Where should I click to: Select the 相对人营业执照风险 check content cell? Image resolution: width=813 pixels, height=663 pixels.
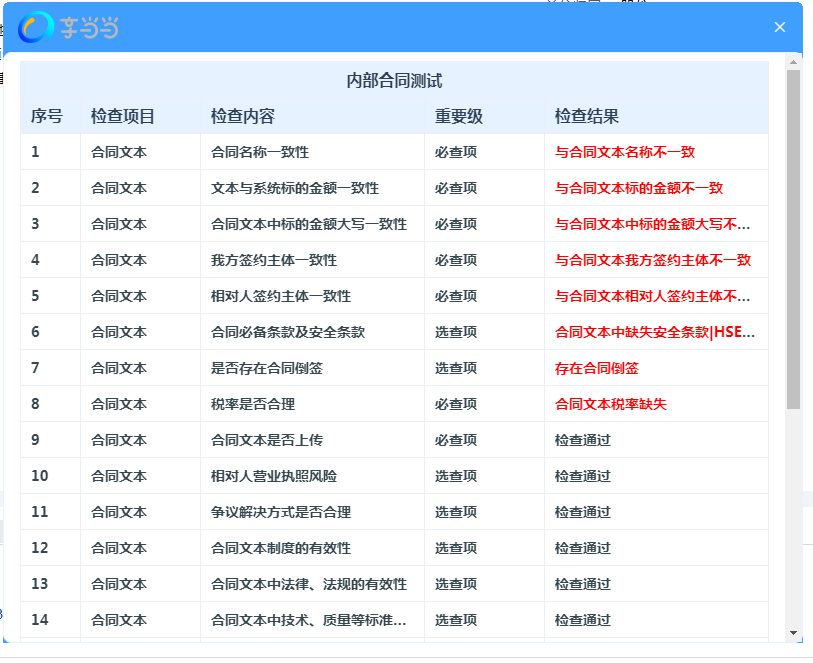click(x=274, y=476)
